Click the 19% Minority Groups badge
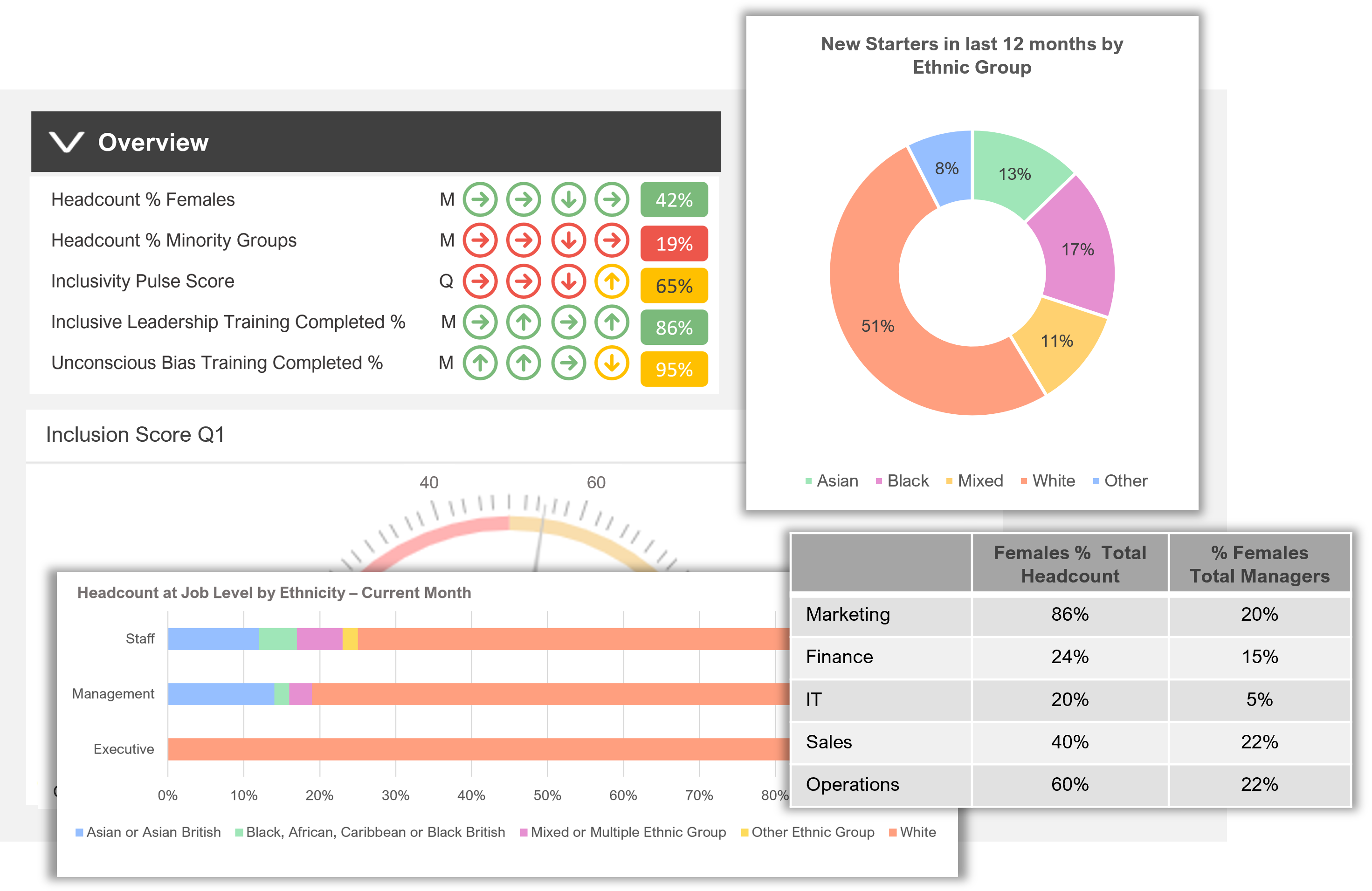Viewport: 1372px width, 891px height. tap(674, 244)
